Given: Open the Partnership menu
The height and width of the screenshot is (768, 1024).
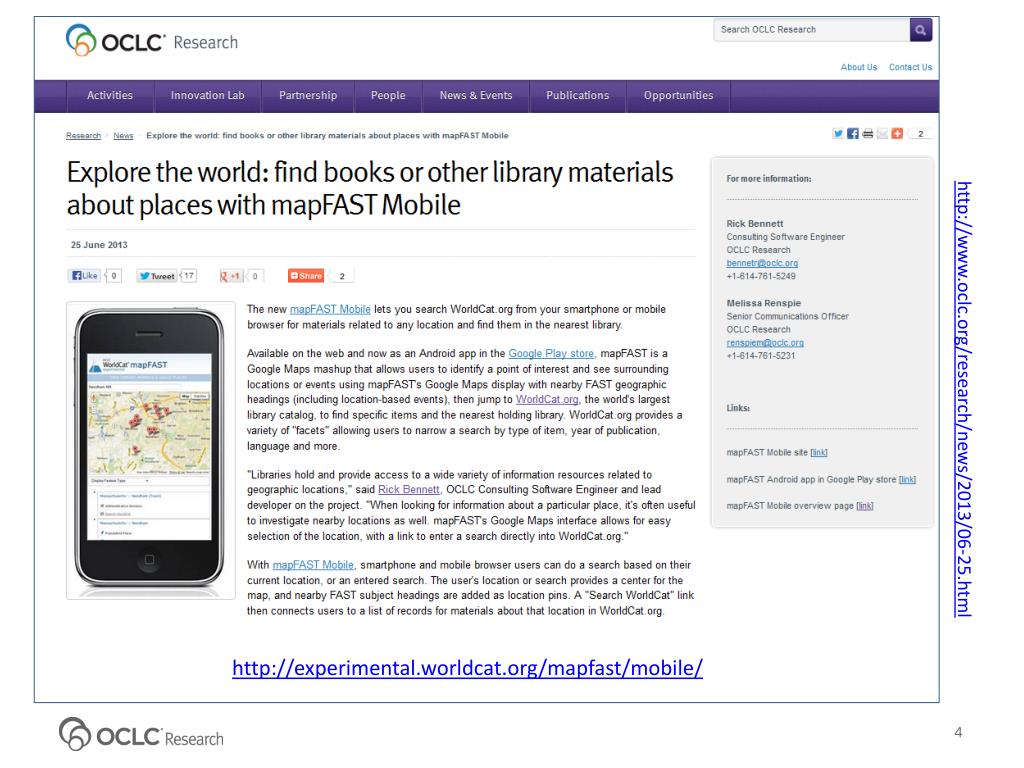Looking at the screenshot, I should coord(308,95).
